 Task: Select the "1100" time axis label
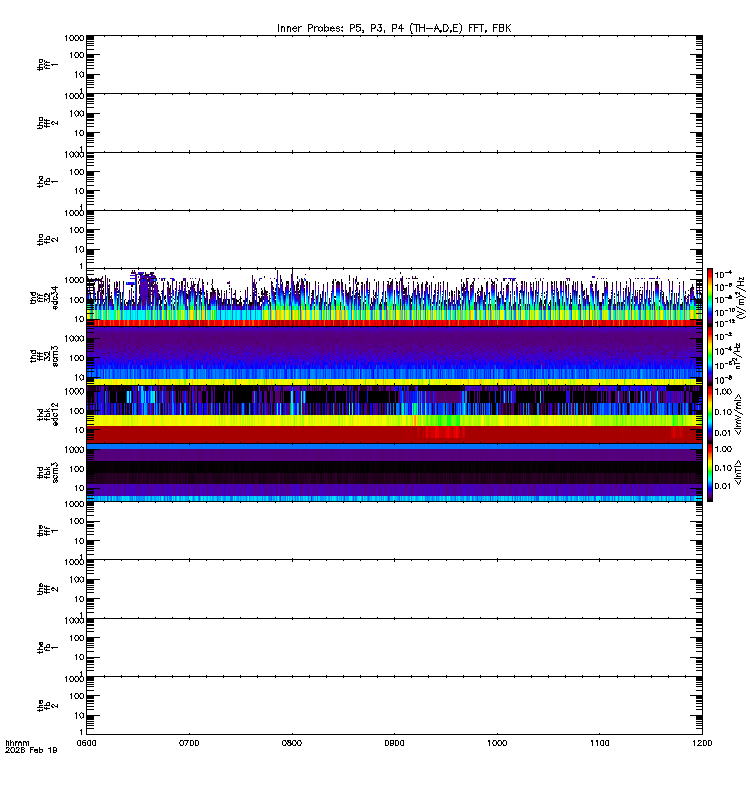pyautogui.click(x=599, y=743)
